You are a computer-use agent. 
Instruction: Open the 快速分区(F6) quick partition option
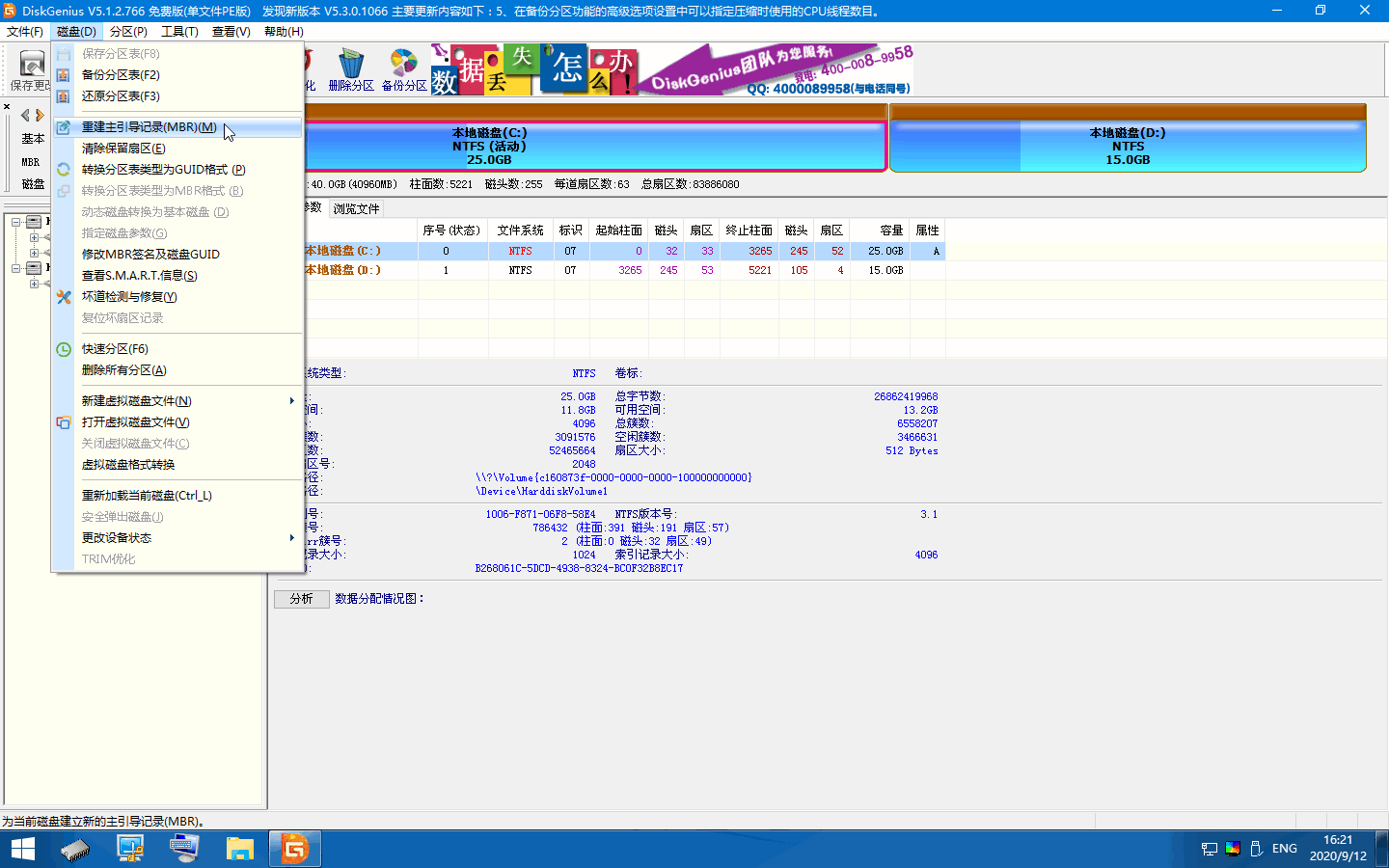[115, 349]
